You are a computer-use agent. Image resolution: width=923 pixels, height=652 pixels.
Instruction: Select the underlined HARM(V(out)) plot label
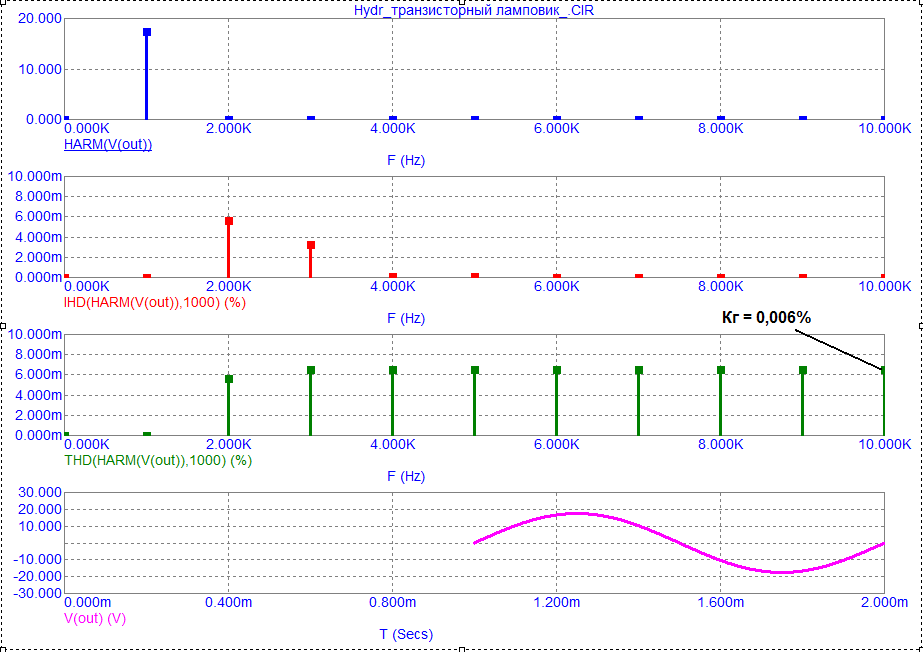108,144
